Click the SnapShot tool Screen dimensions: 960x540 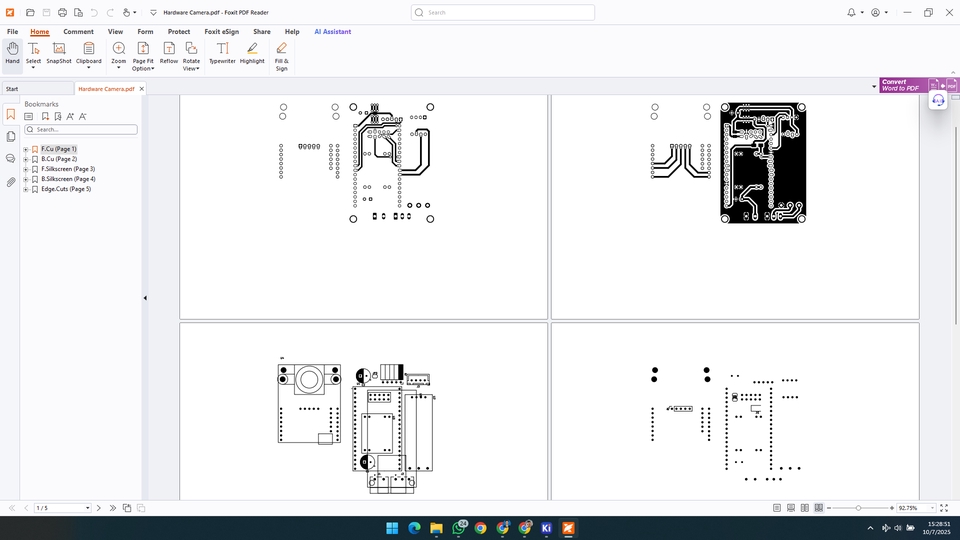(59, 53)
